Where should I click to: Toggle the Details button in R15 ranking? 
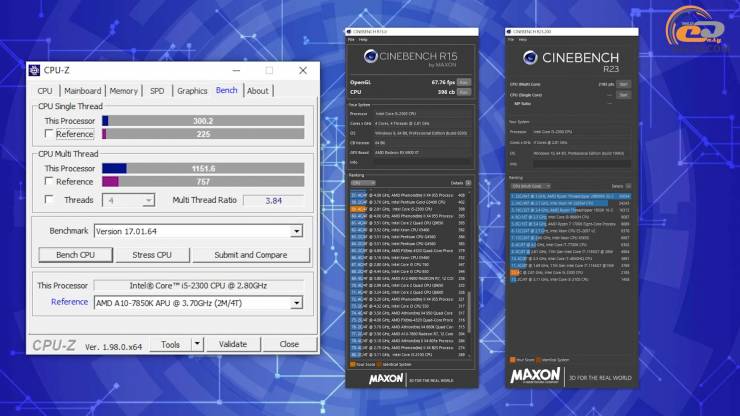coord(468,183)
